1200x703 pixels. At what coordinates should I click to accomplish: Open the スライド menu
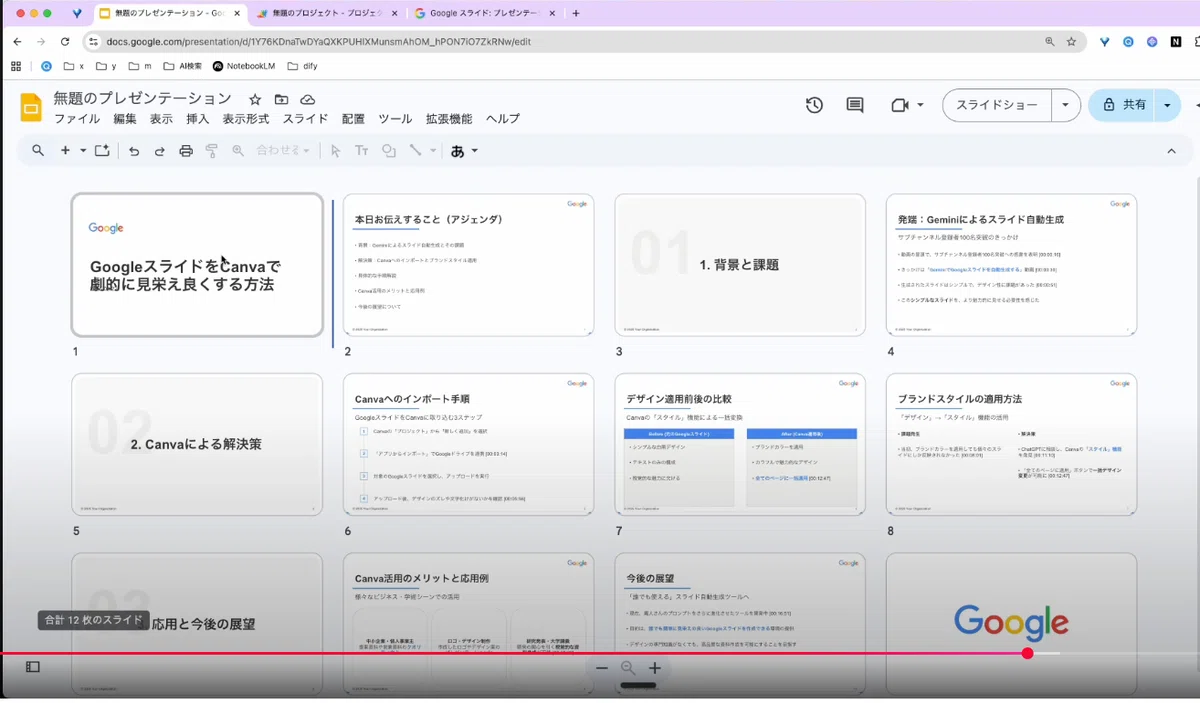click(305, 119)
